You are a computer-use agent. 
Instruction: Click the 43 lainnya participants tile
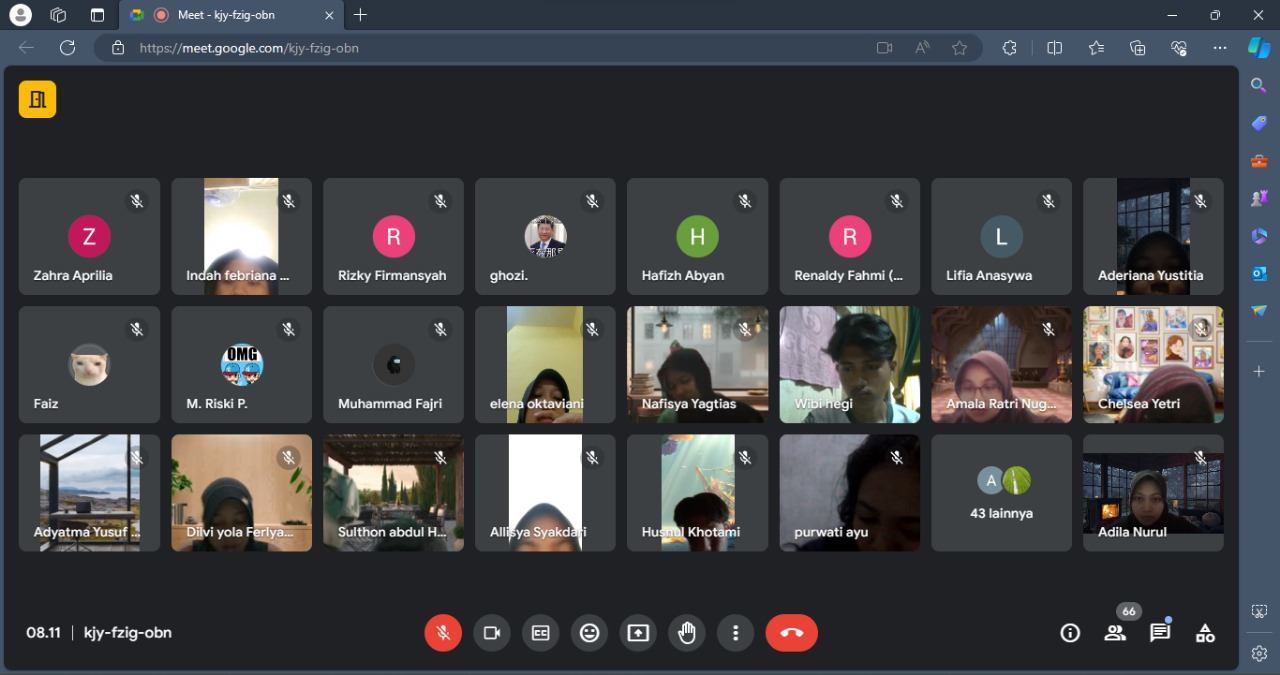(1001, 493)
